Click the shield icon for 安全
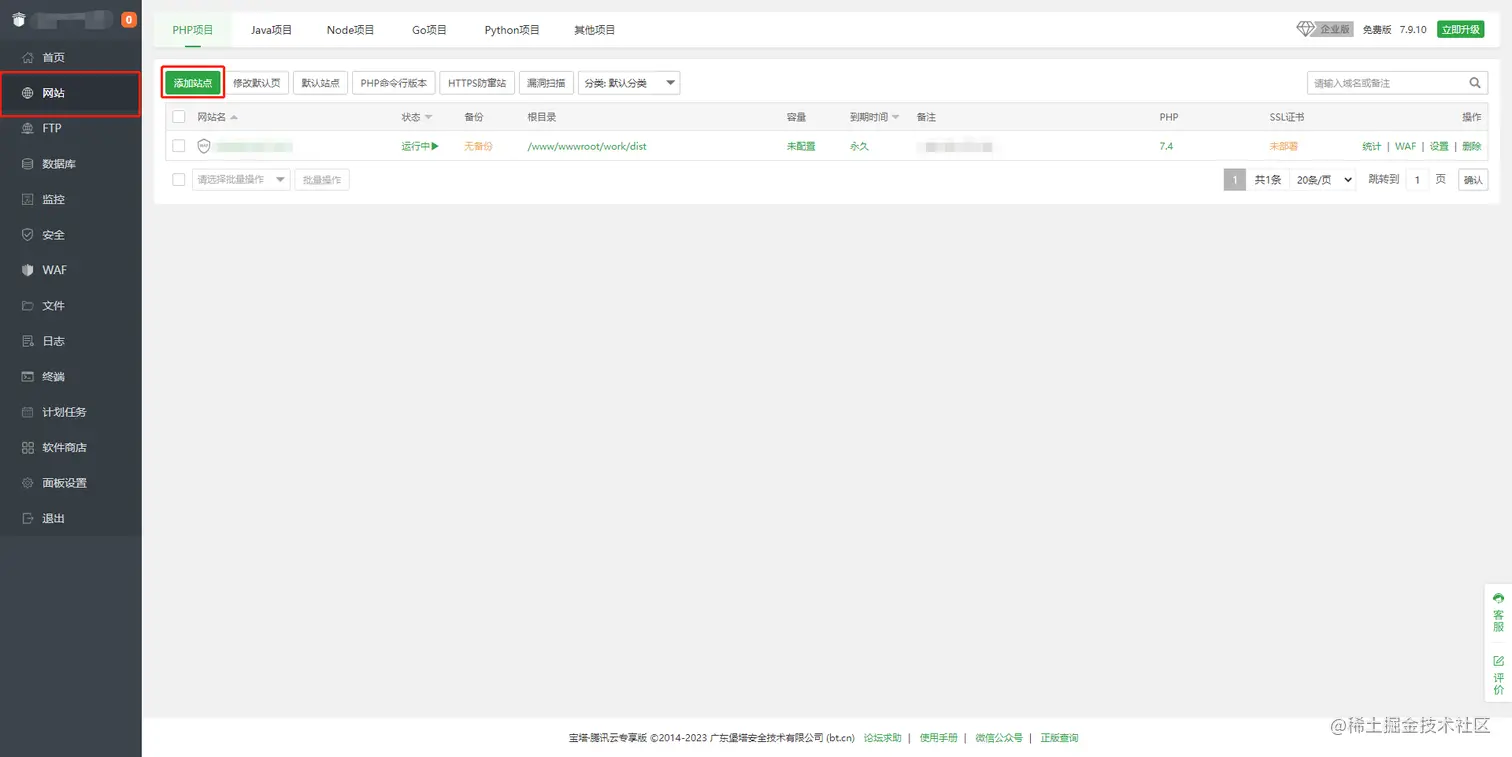 click(x=28, y=235)
